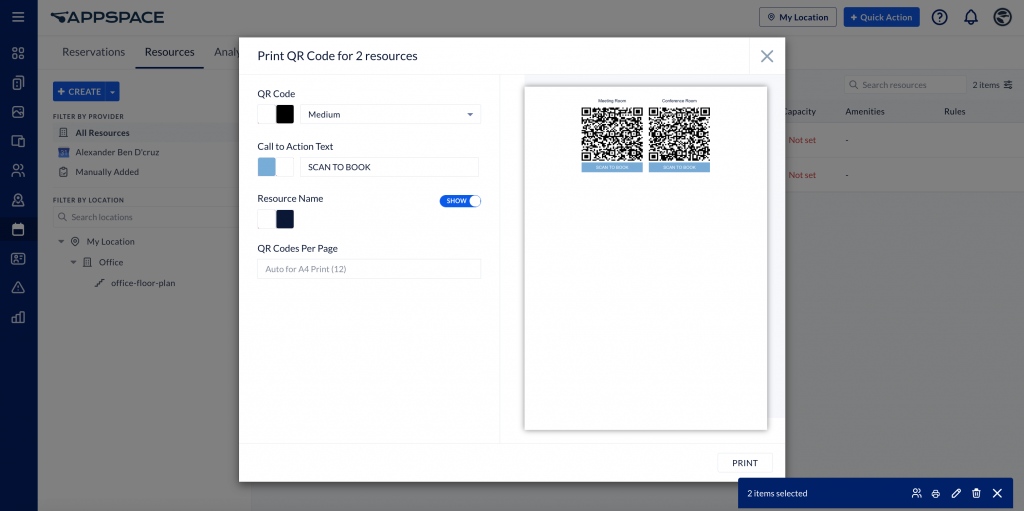Click the PRINT button
1024x511 pixels.
pos(745,463)
